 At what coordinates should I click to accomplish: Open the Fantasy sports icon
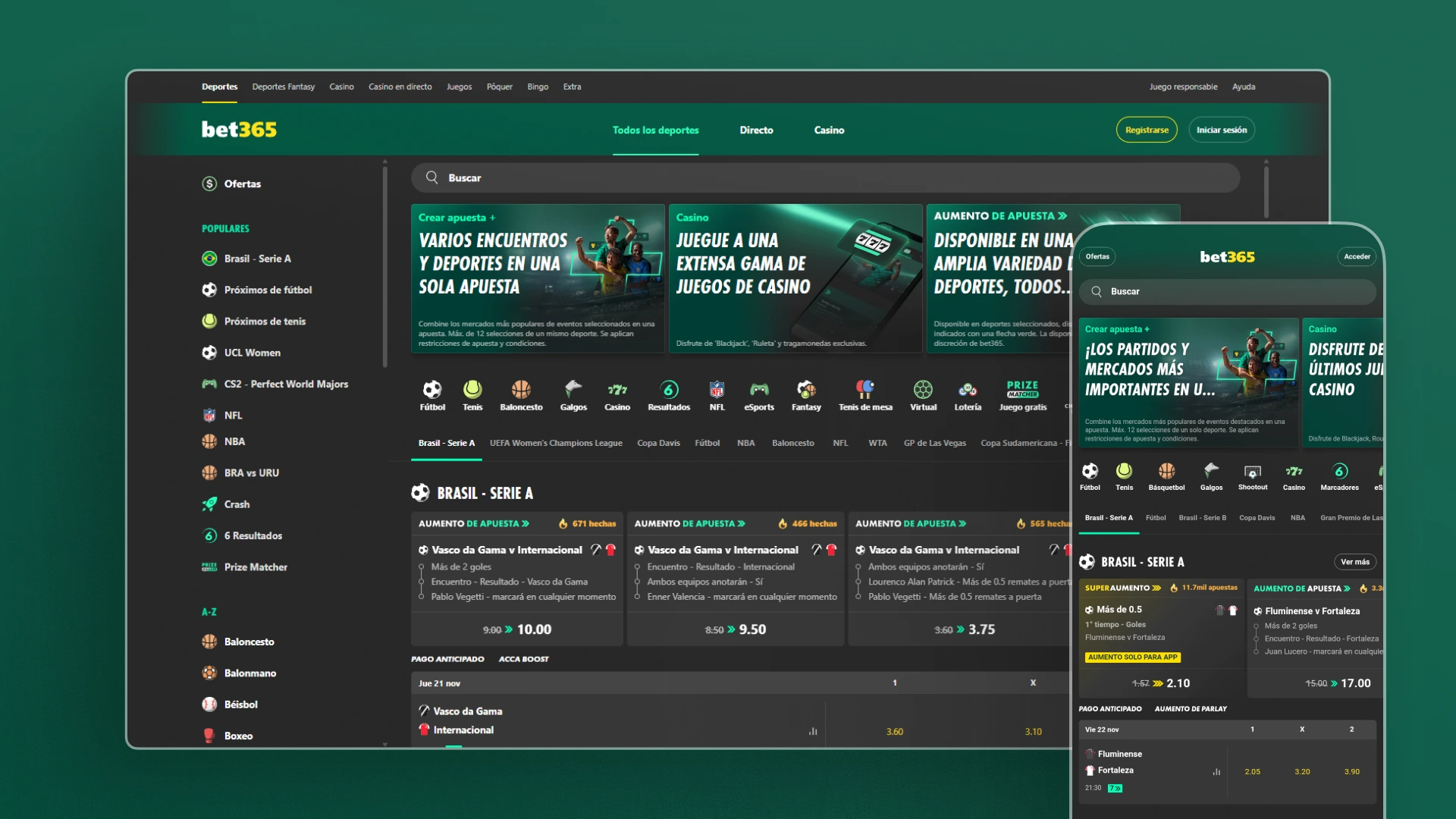pyautogui.click(x=806, y=390)
